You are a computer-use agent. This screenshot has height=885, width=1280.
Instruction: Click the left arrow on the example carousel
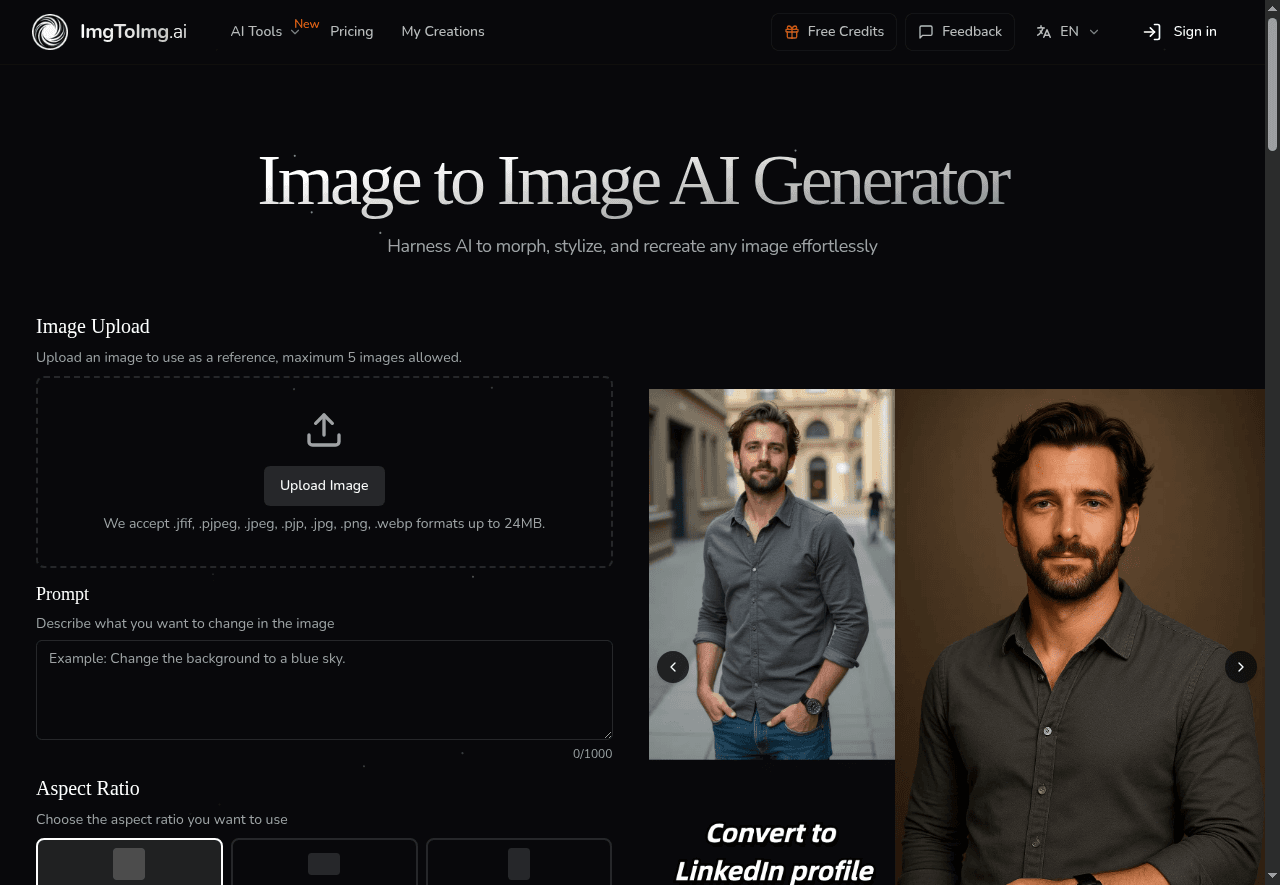tap(673, 666)
